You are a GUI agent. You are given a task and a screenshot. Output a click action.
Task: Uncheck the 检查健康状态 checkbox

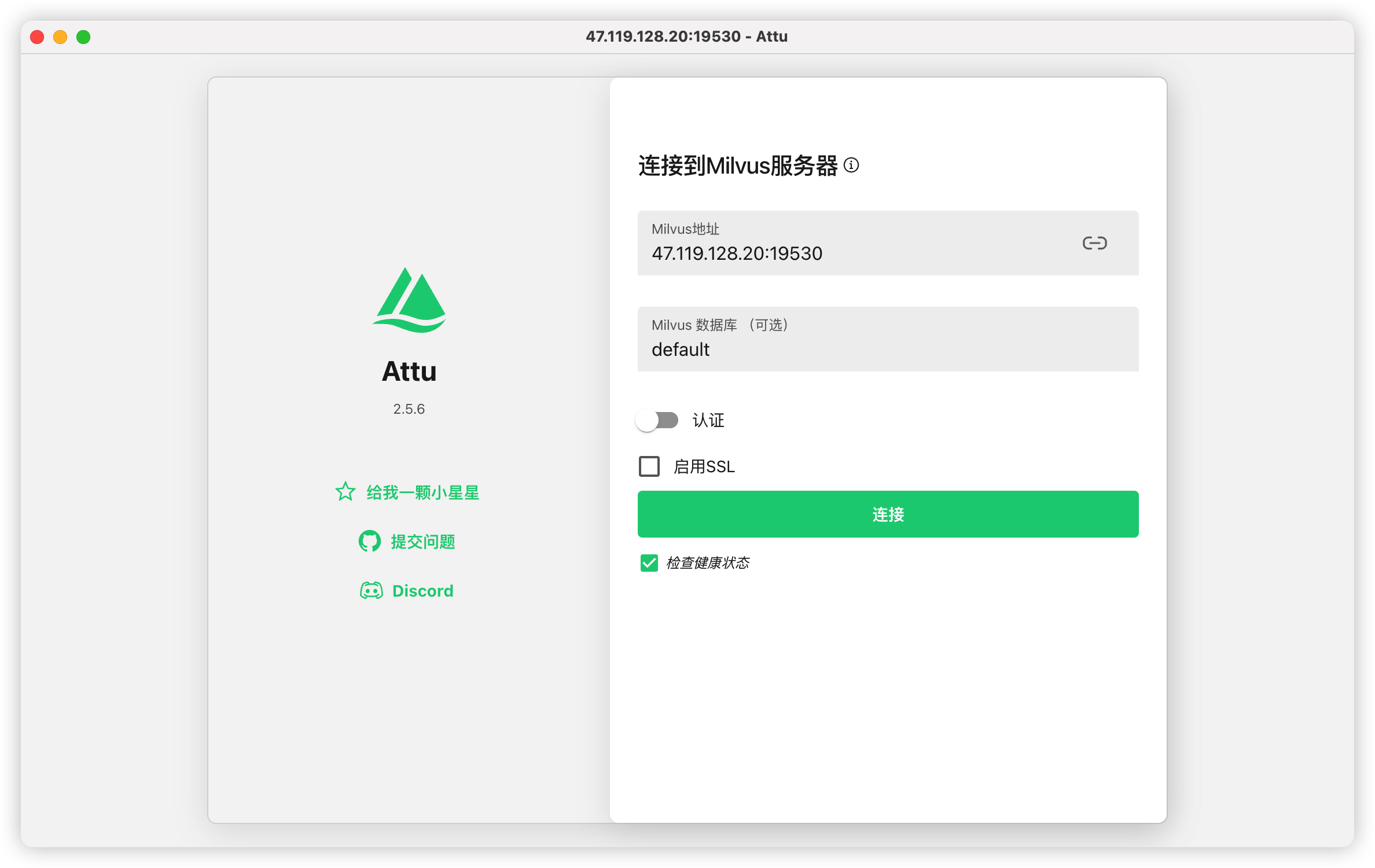click(x=649, y=563)
